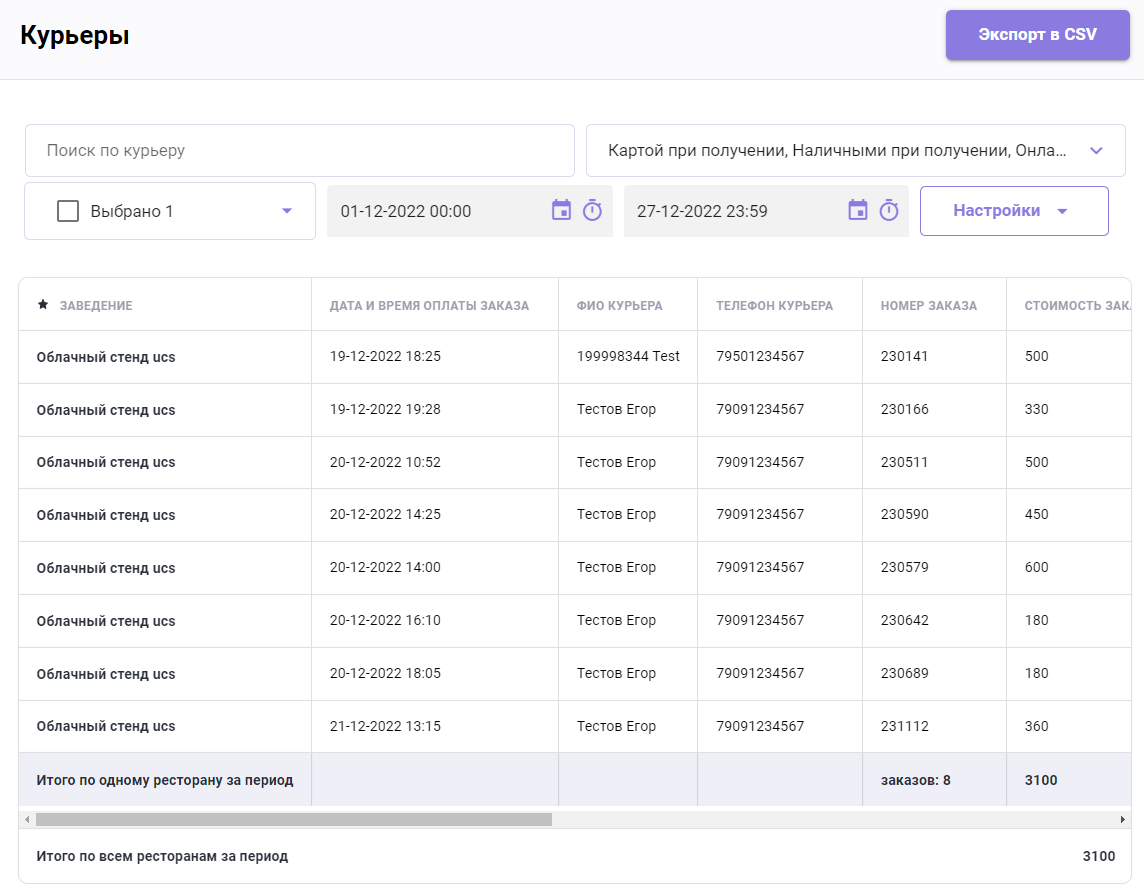Click Номер заказа column header
The width and height of the screenshot is (1144, 893).
929,306
